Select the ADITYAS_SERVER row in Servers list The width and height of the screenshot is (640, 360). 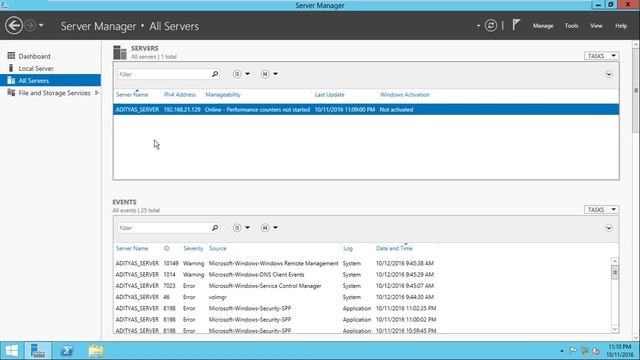point(366,109)
